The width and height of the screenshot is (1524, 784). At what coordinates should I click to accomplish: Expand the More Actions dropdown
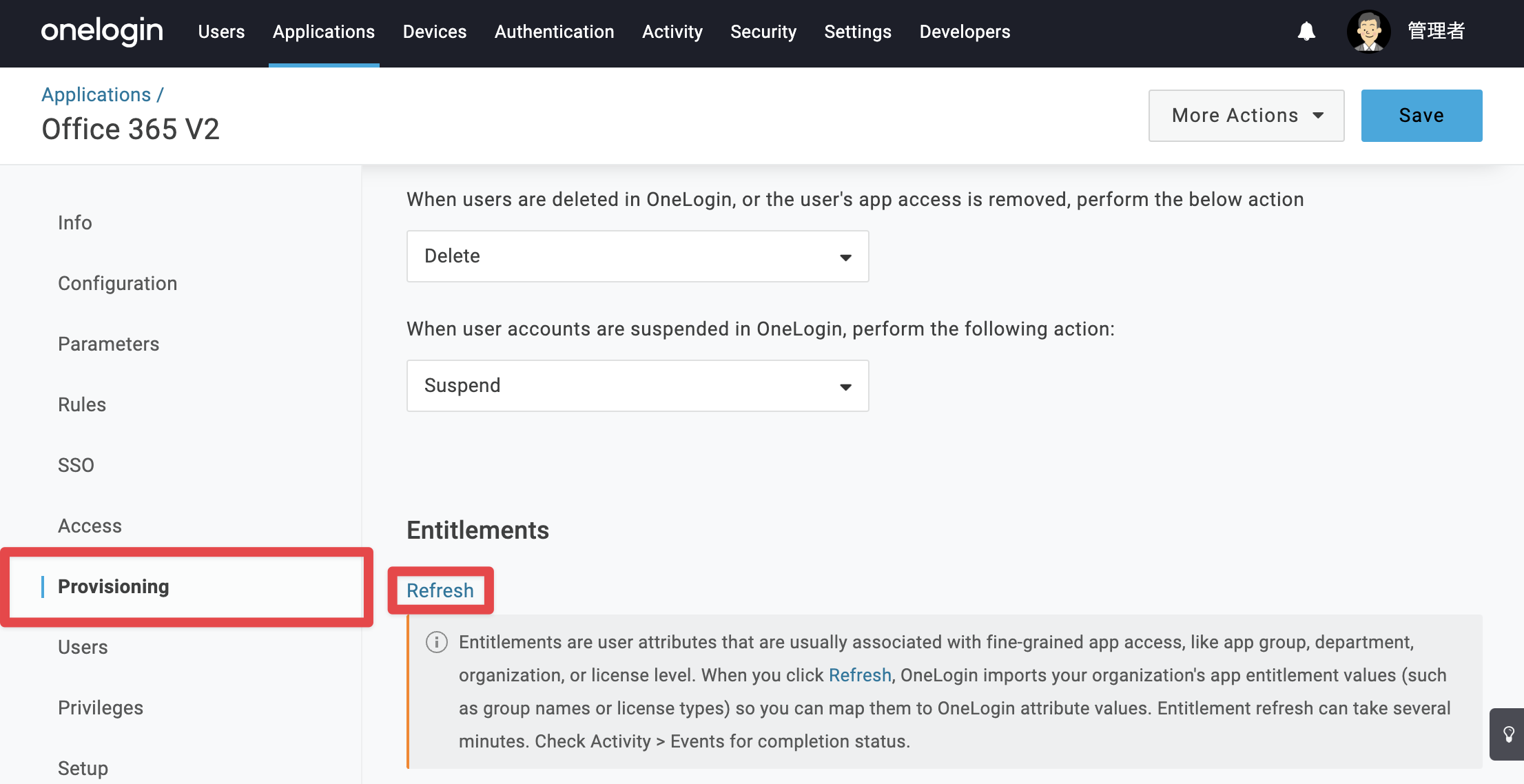(1246, 116)
